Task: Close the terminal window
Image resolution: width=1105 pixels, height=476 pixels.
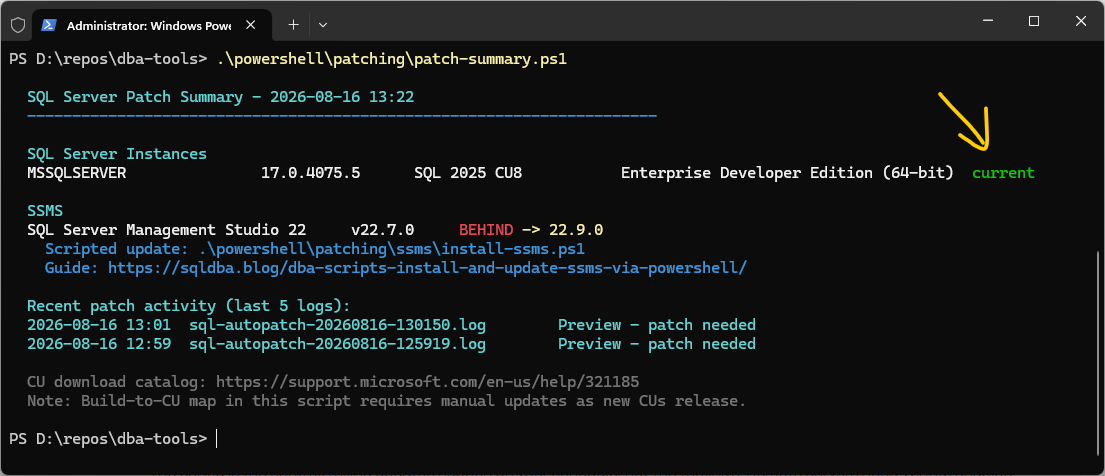Action: (x=1080, y=21)
